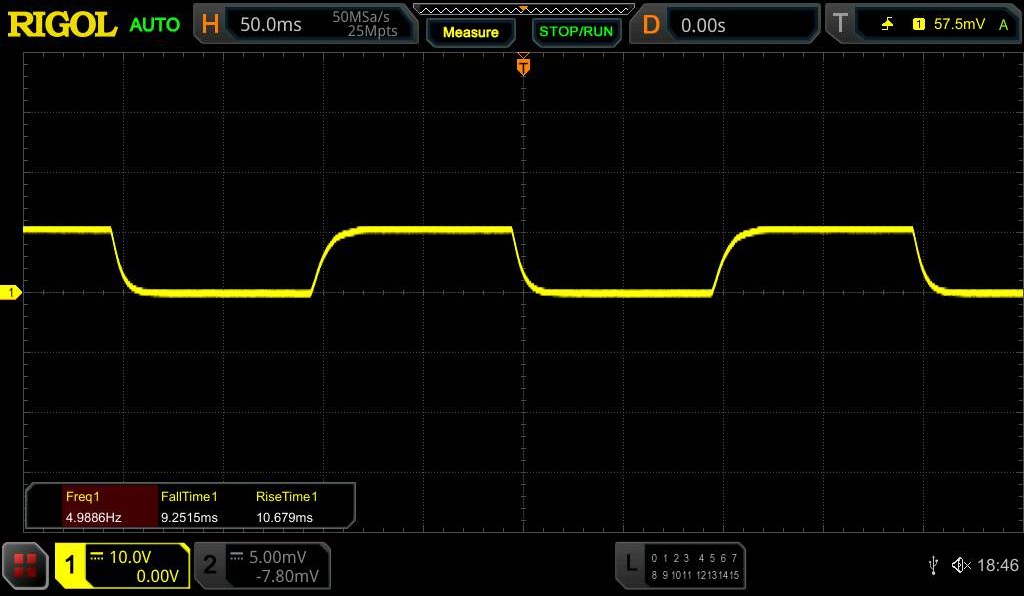Select the channel 1 ground level marker
The height and width of the screenshot is (596, 1024).
coord(12,292)
